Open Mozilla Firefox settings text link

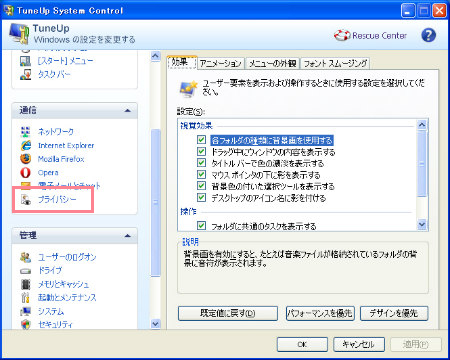tap(61, 159)
